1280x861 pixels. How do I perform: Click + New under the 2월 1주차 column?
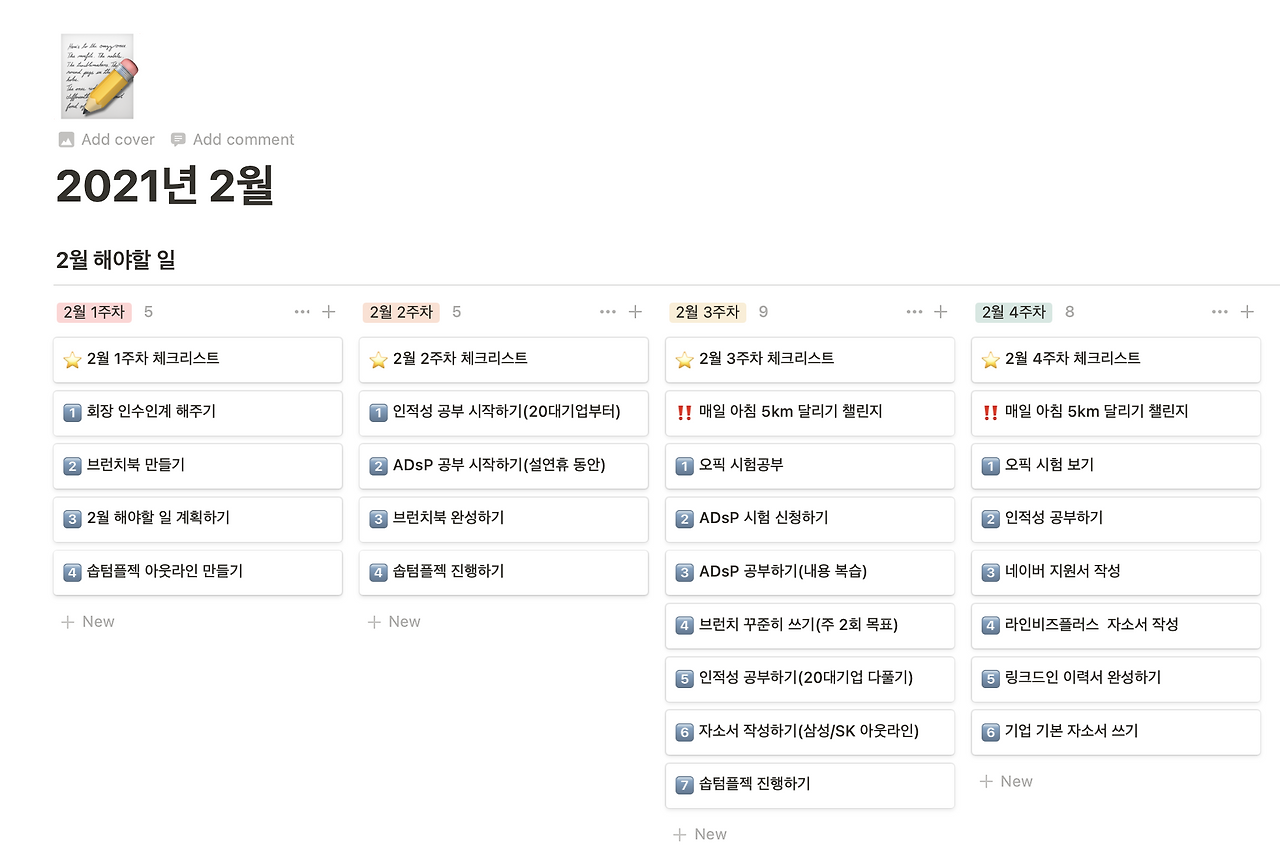click(x=87, y=621)
